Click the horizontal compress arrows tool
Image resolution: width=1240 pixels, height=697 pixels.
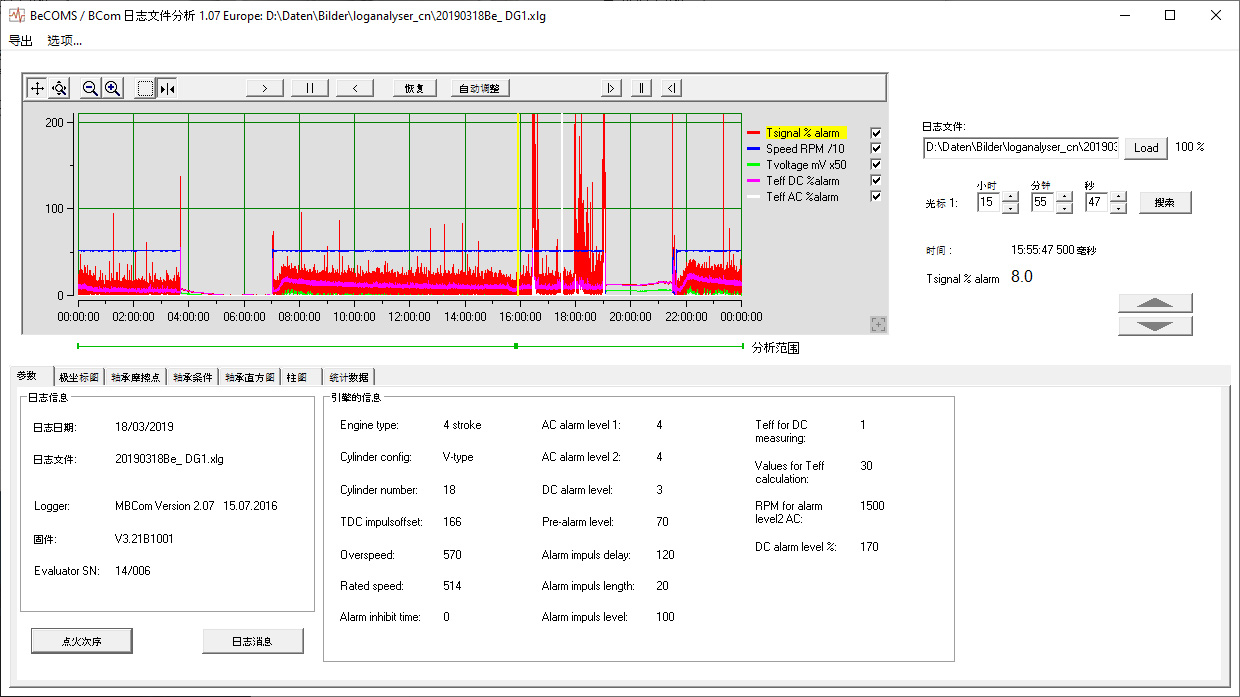click(167, 88)
